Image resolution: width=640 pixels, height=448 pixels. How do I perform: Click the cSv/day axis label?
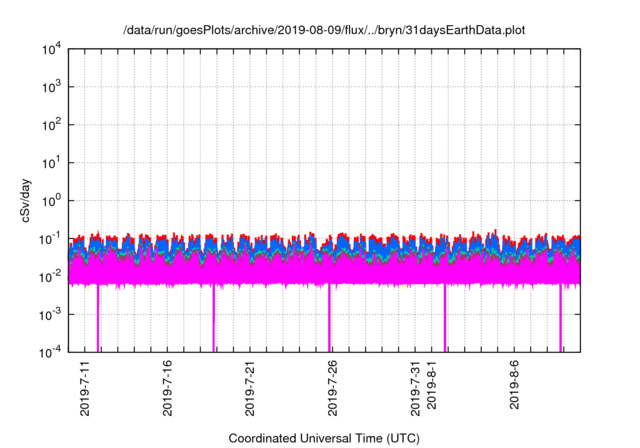pyautogui.click(x=26, y=200)
